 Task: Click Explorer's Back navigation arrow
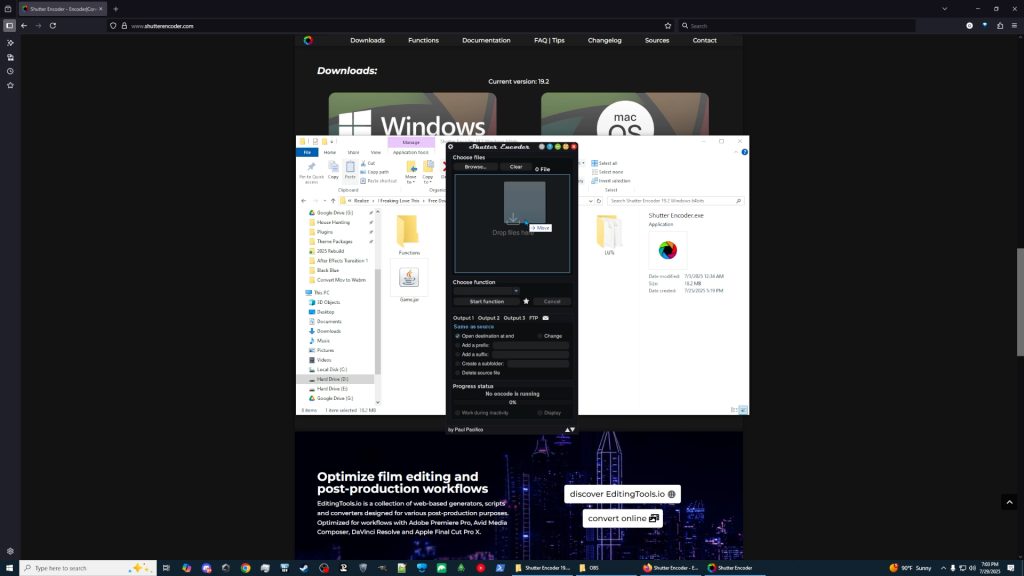pos(304,201)
